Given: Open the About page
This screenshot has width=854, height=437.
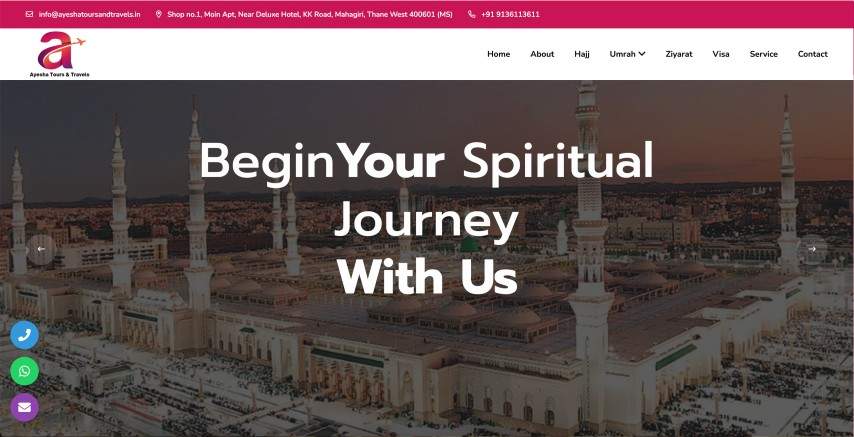Looking at the screenshot, I should tap(542, 54).
